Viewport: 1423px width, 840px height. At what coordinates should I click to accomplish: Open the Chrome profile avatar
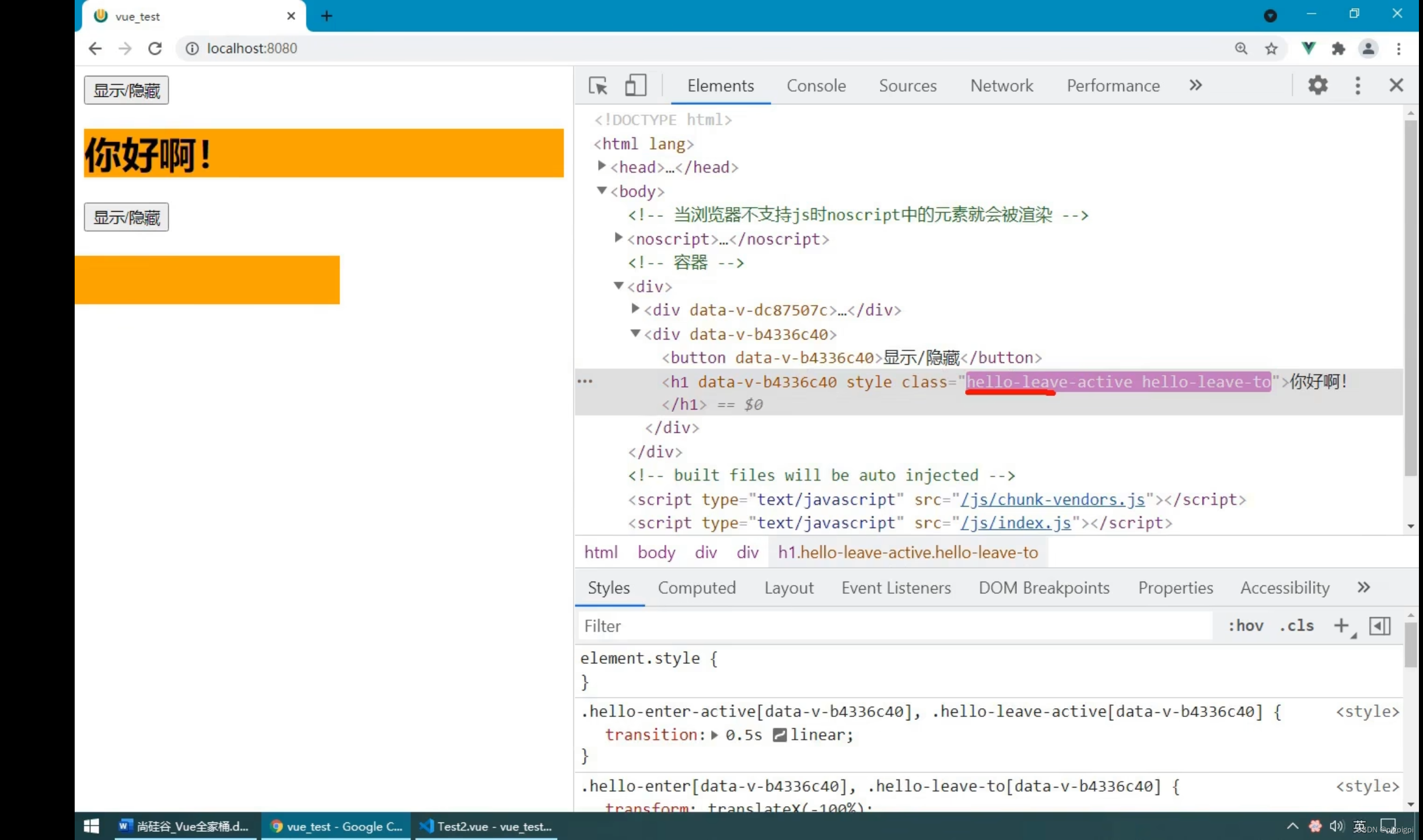coord(1368,48)
